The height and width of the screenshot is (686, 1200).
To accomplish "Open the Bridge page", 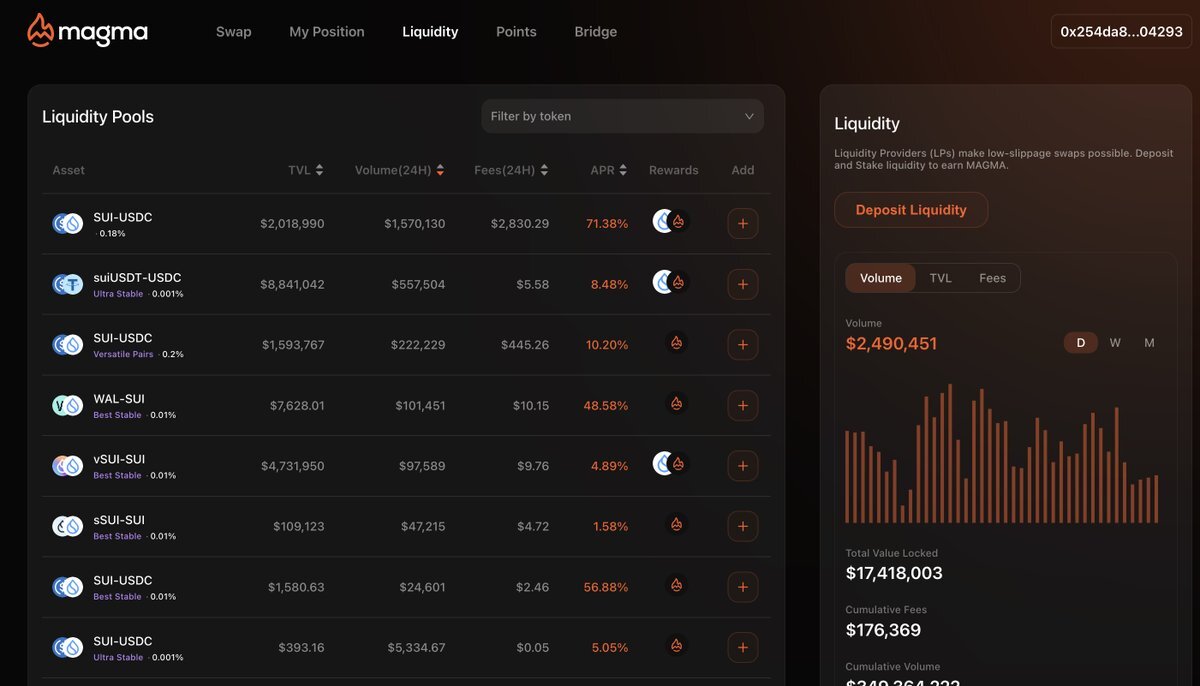I will [x=596, y=32].
